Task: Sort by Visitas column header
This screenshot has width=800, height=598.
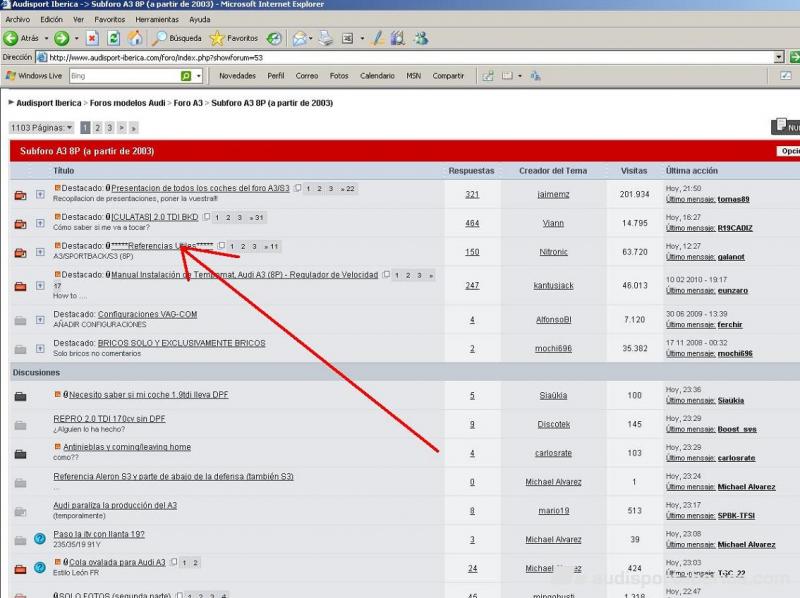Action: click(634, 171)
